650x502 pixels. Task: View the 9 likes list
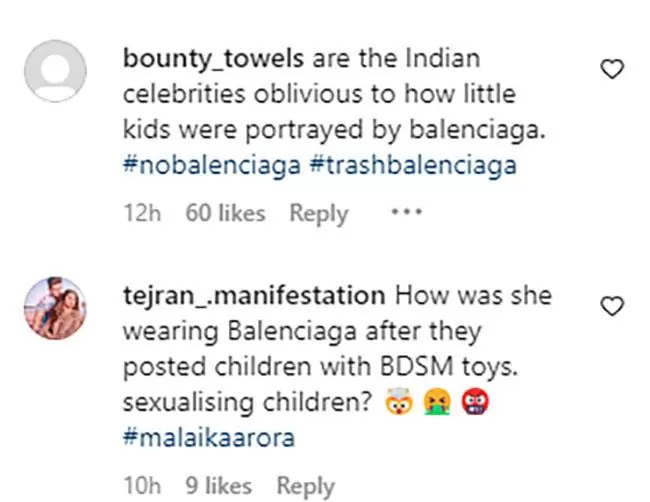(218, 485)
